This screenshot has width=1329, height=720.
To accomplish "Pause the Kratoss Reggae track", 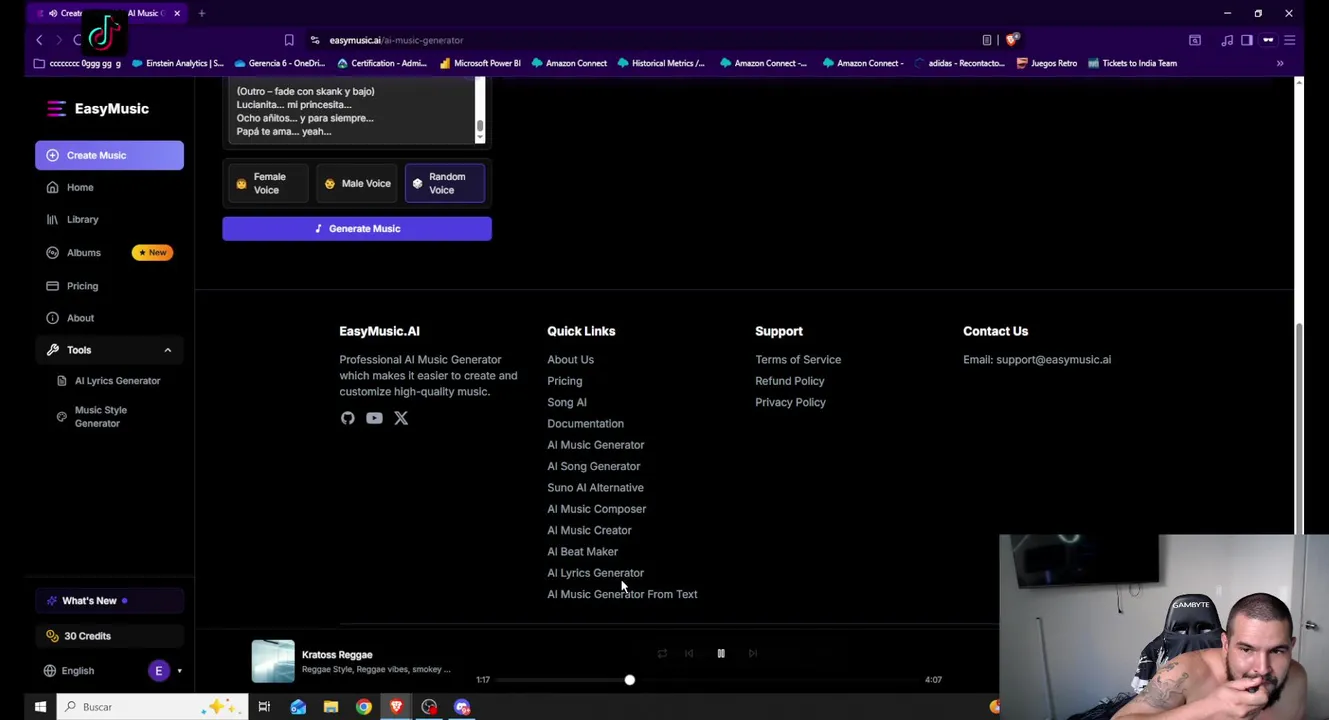I will [x=720, y=653].
